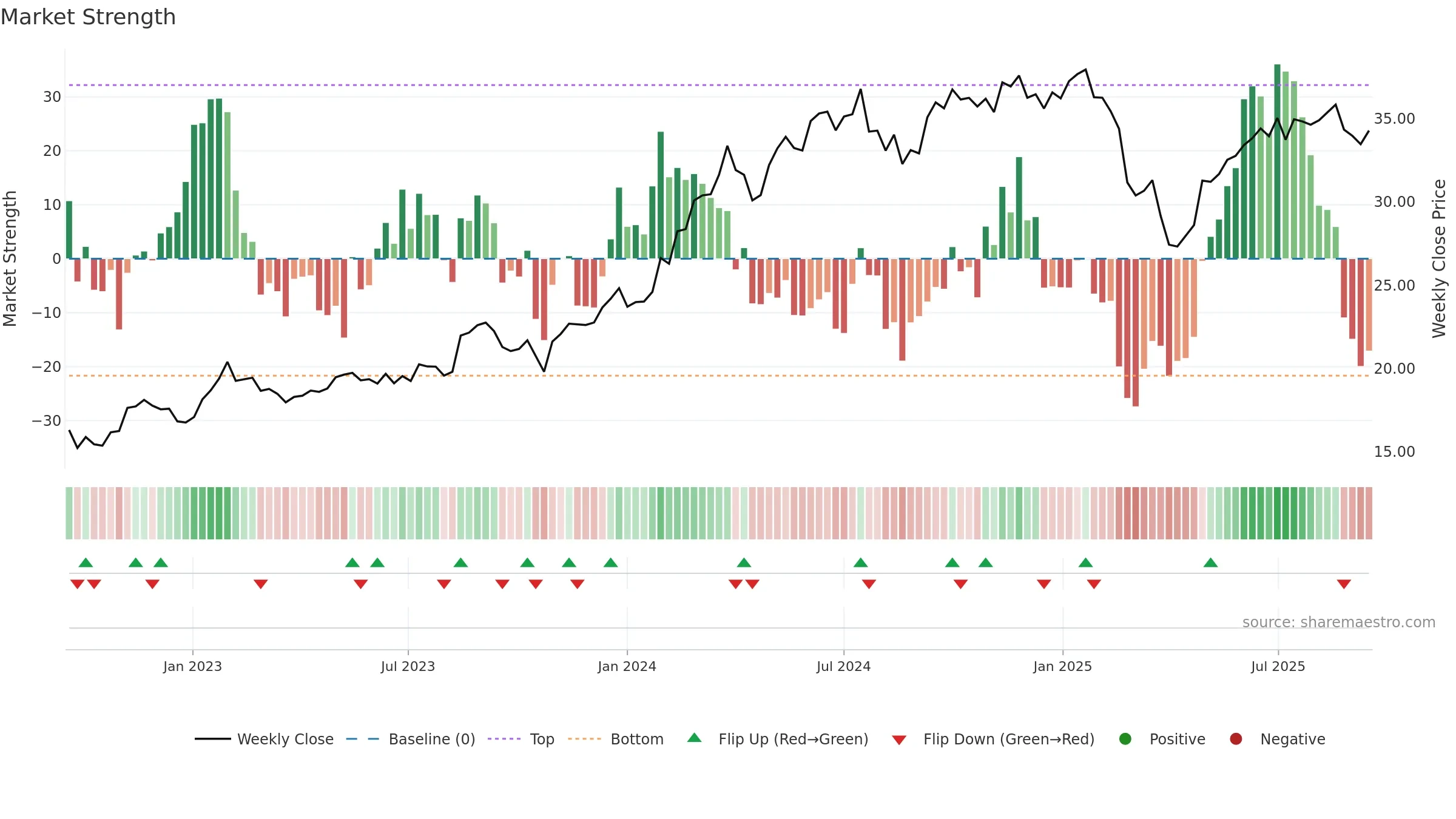Click the source: sharemaestro.com text
The width and height of the screenshot is (1456, 819).
point(1339,622)
